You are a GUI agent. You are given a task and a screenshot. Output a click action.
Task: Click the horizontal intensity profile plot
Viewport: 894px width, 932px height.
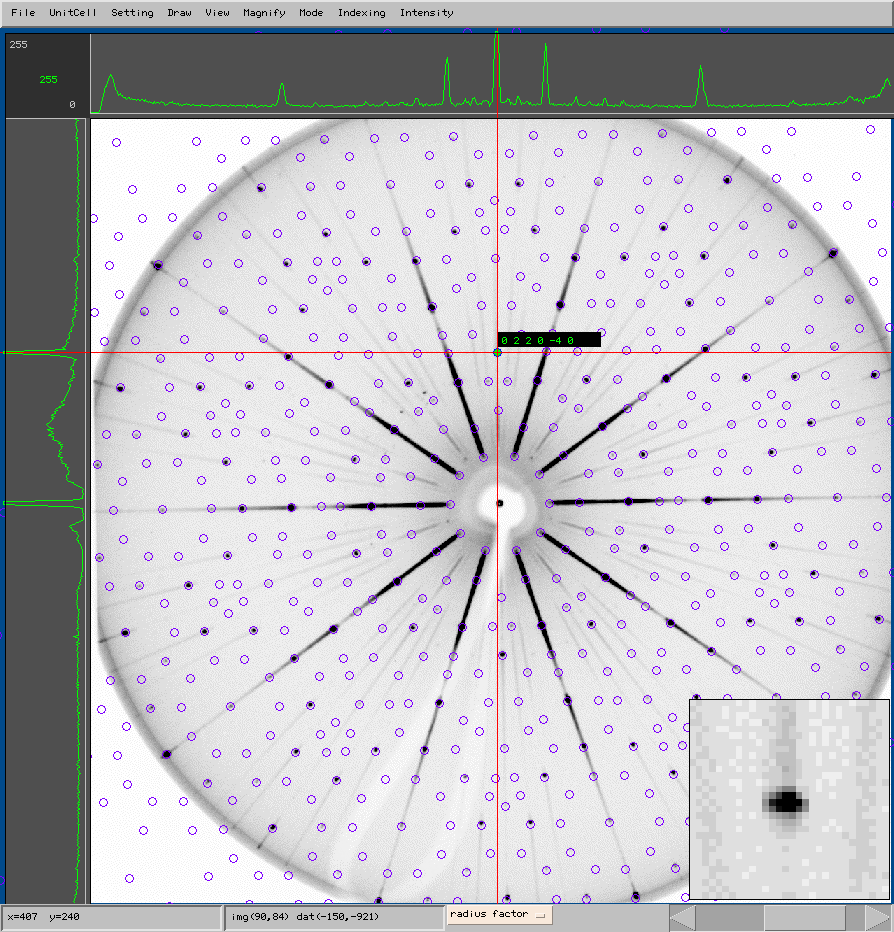pyautogui.click(x=492, y=74)
